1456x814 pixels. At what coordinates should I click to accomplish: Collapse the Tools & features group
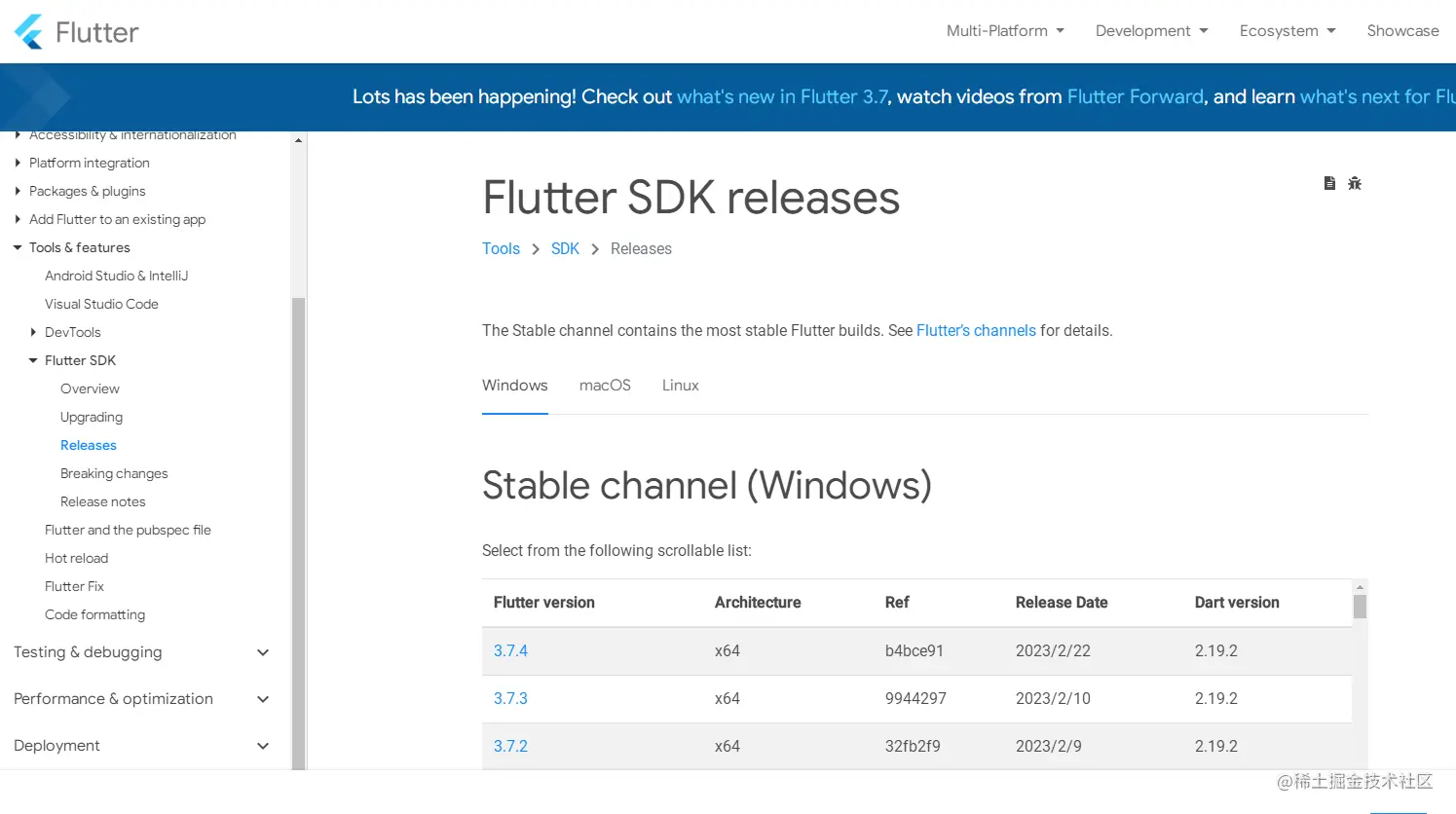point(18,247)
